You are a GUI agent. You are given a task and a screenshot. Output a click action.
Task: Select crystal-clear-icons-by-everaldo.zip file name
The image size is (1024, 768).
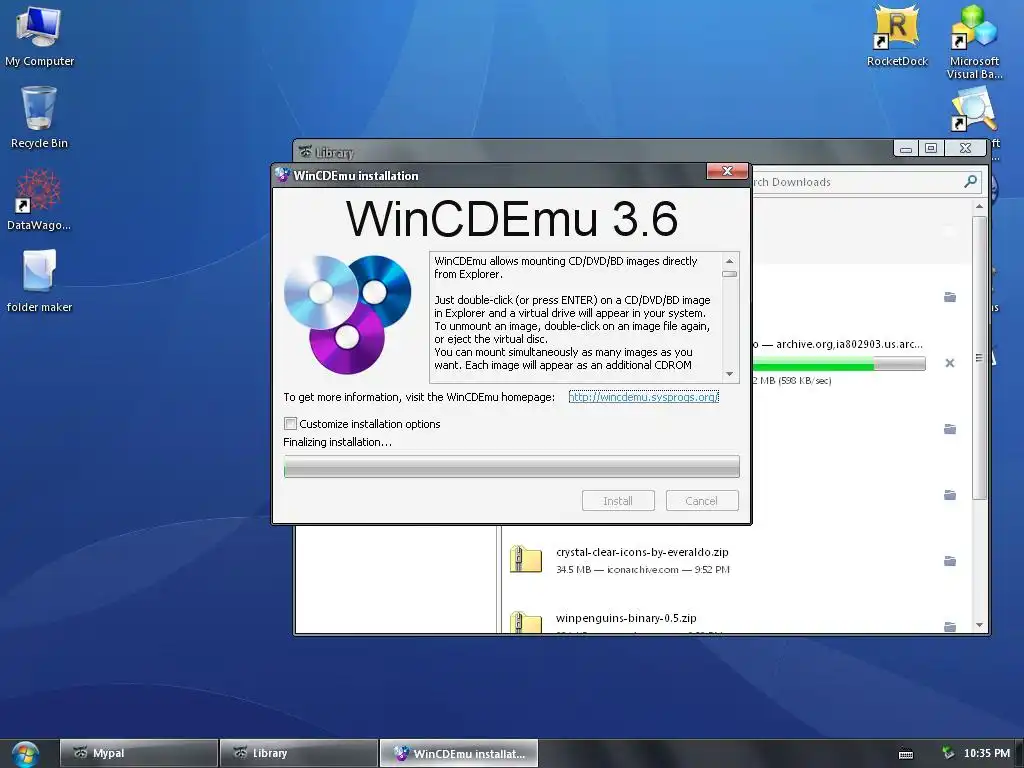pyautogui.click(x=642, y=552)
